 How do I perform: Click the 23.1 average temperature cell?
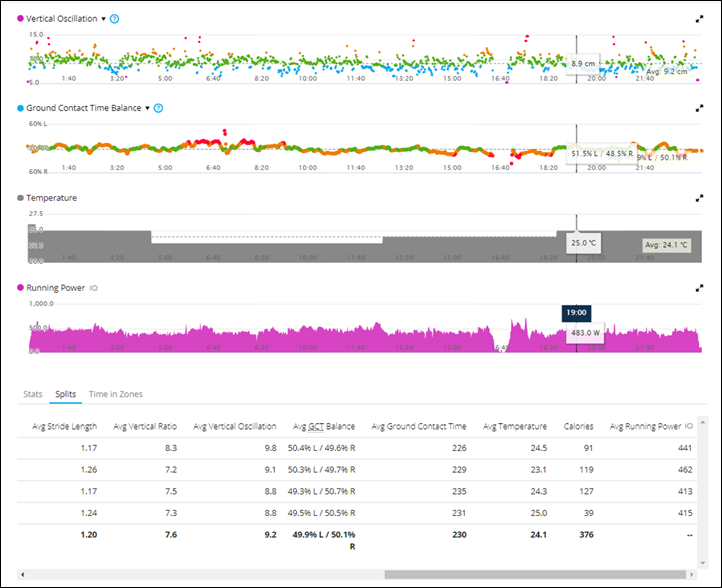tap(538, 470)
